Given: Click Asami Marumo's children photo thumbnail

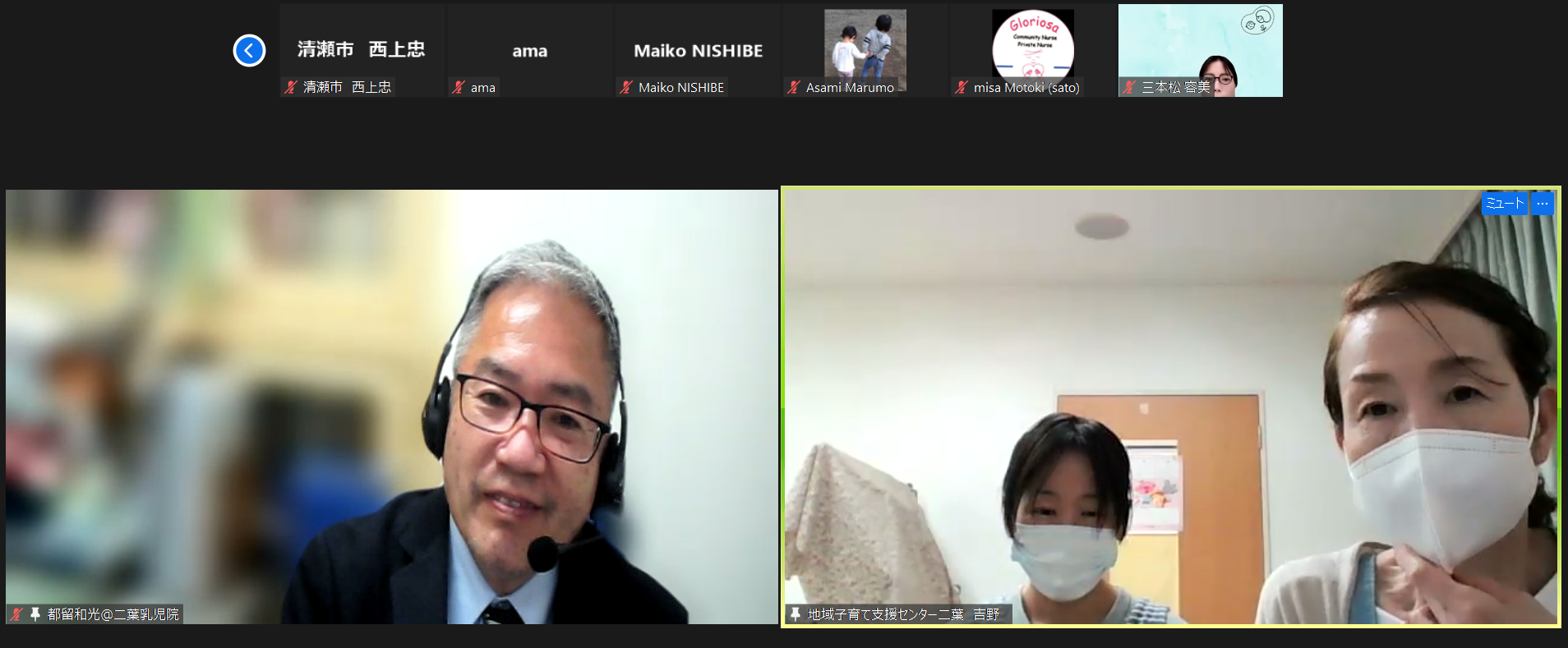Looking at the screenshot, I should (x=865, y=43).
